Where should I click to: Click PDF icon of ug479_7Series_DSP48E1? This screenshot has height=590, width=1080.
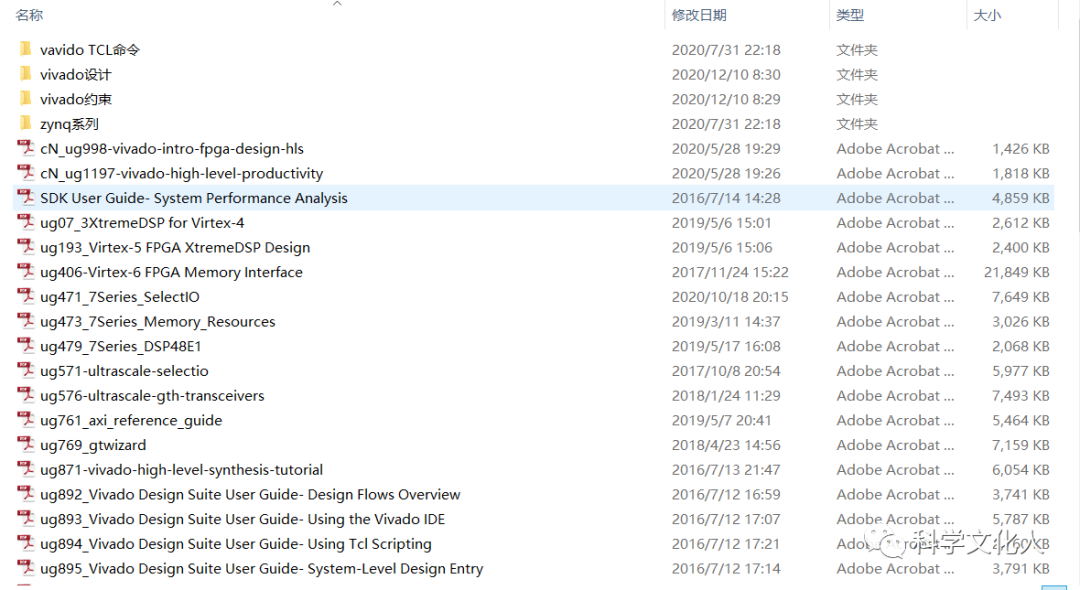click(25, 346)
